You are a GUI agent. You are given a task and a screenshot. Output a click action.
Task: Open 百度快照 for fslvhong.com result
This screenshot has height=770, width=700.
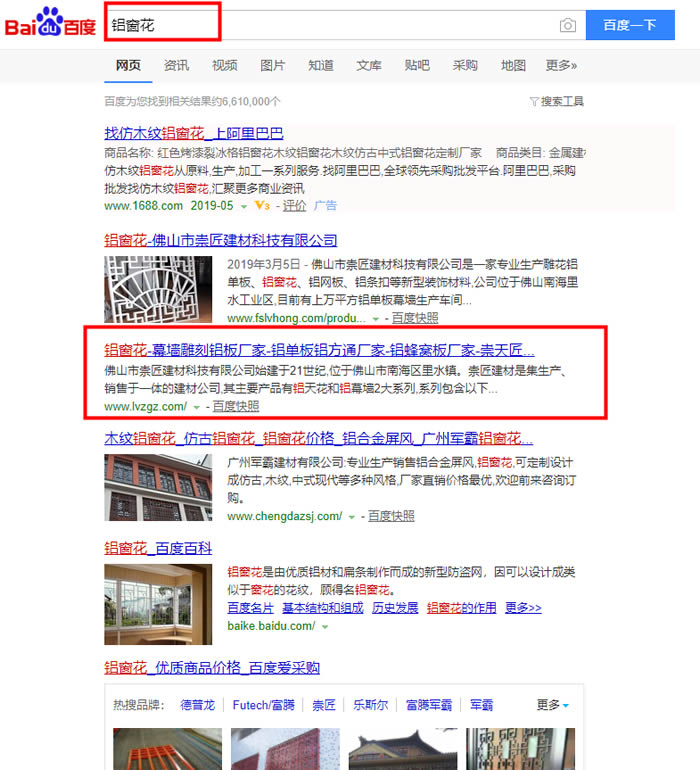pyautogui.click(x=414, y=318)
